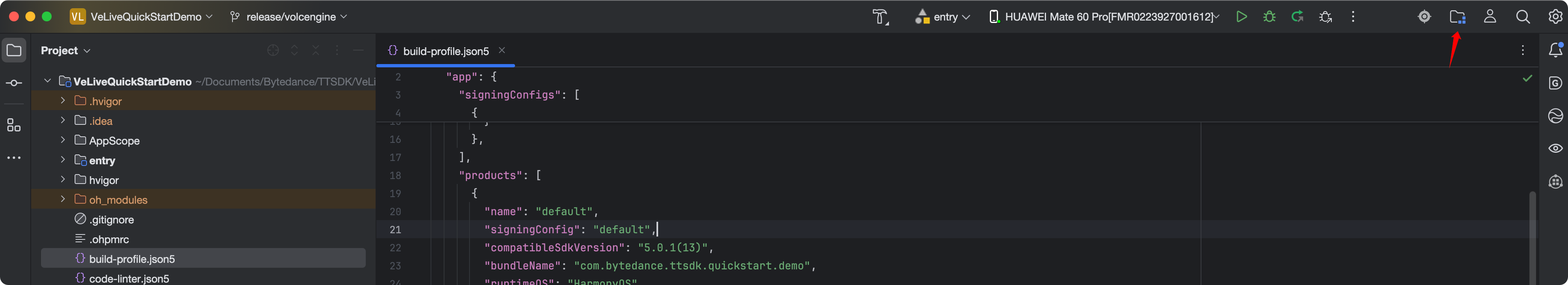Close the build-profile.json5 tab
Viewport: 1568px width, 285px height.
(x=501, y=51)
